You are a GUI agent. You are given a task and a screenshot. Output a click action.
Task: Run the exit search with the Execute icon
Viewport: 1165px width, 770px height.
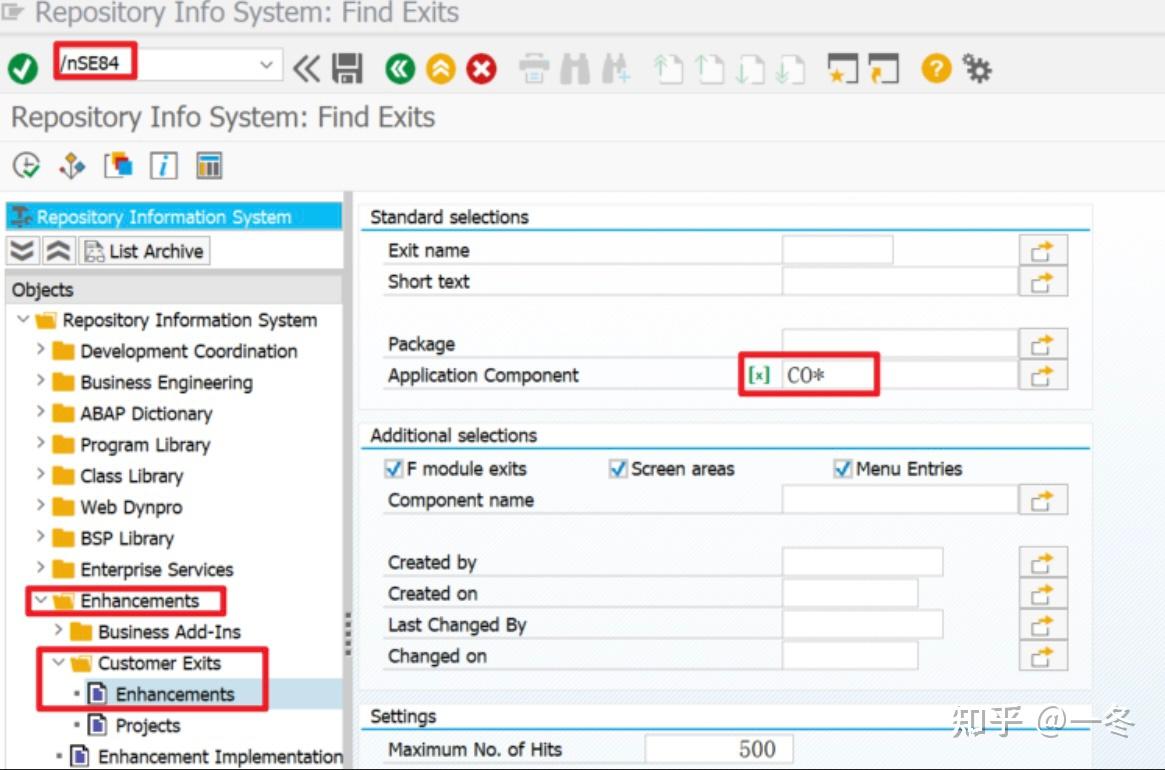coord(27,165)
